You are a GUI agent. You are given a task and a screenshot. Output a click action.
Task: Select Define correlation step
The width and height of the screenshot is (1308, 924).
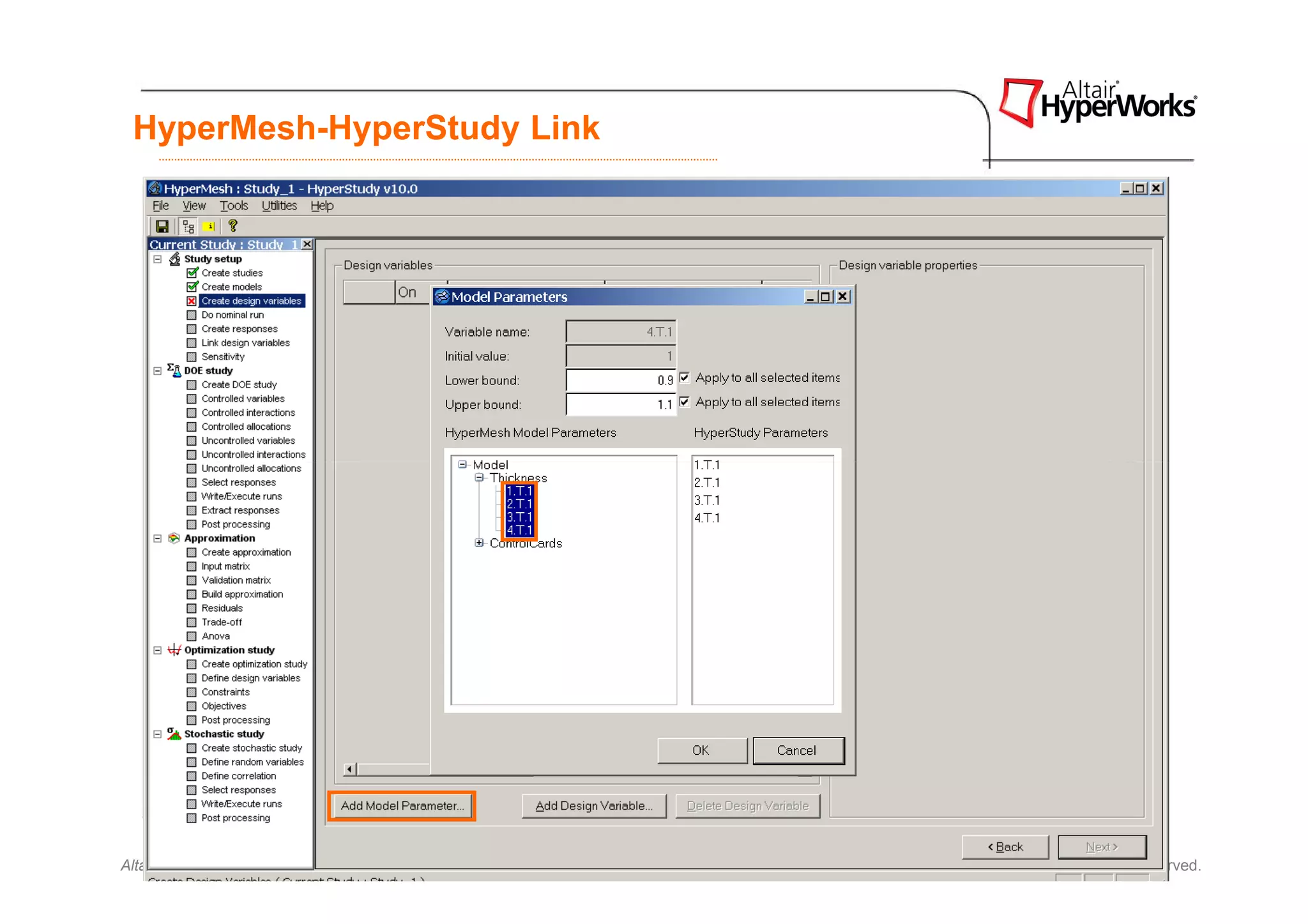point(239,776)
